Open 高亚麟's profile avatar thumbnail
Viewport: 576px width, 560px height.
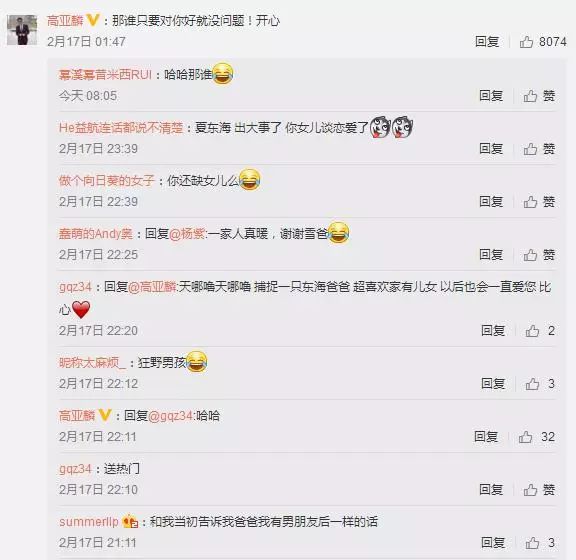(x=22, y=30)
